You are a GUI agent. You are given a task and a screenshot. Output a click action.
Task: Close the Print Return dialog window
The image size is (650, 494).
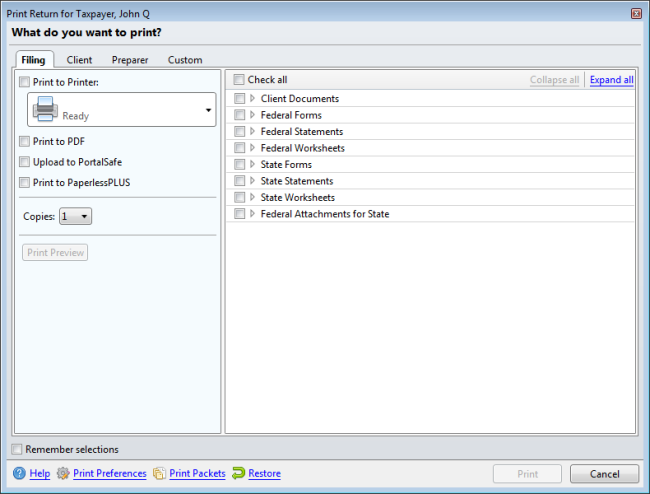(x=636, y=13)
